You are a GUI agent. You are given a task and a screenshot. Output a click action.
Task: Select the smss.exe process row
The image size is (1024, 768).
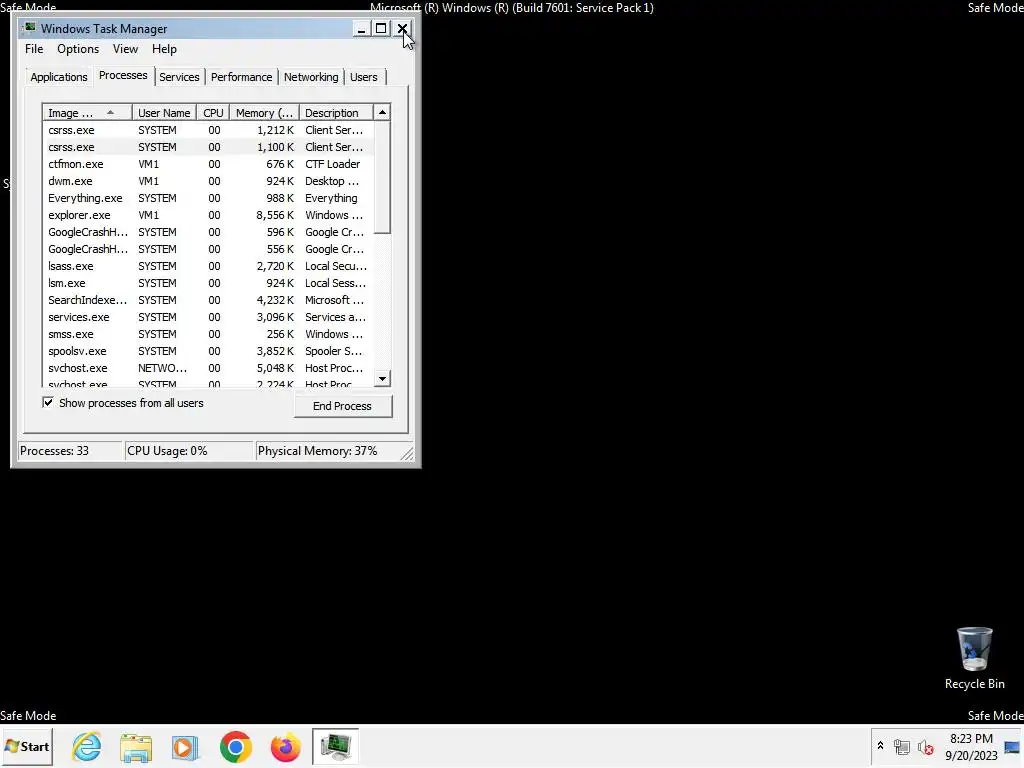coord(208,334)
